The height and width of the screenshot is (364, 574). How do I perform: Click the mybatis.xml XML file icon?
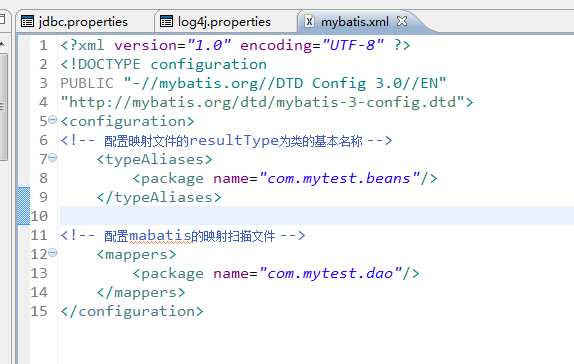(x=309, y=22)
